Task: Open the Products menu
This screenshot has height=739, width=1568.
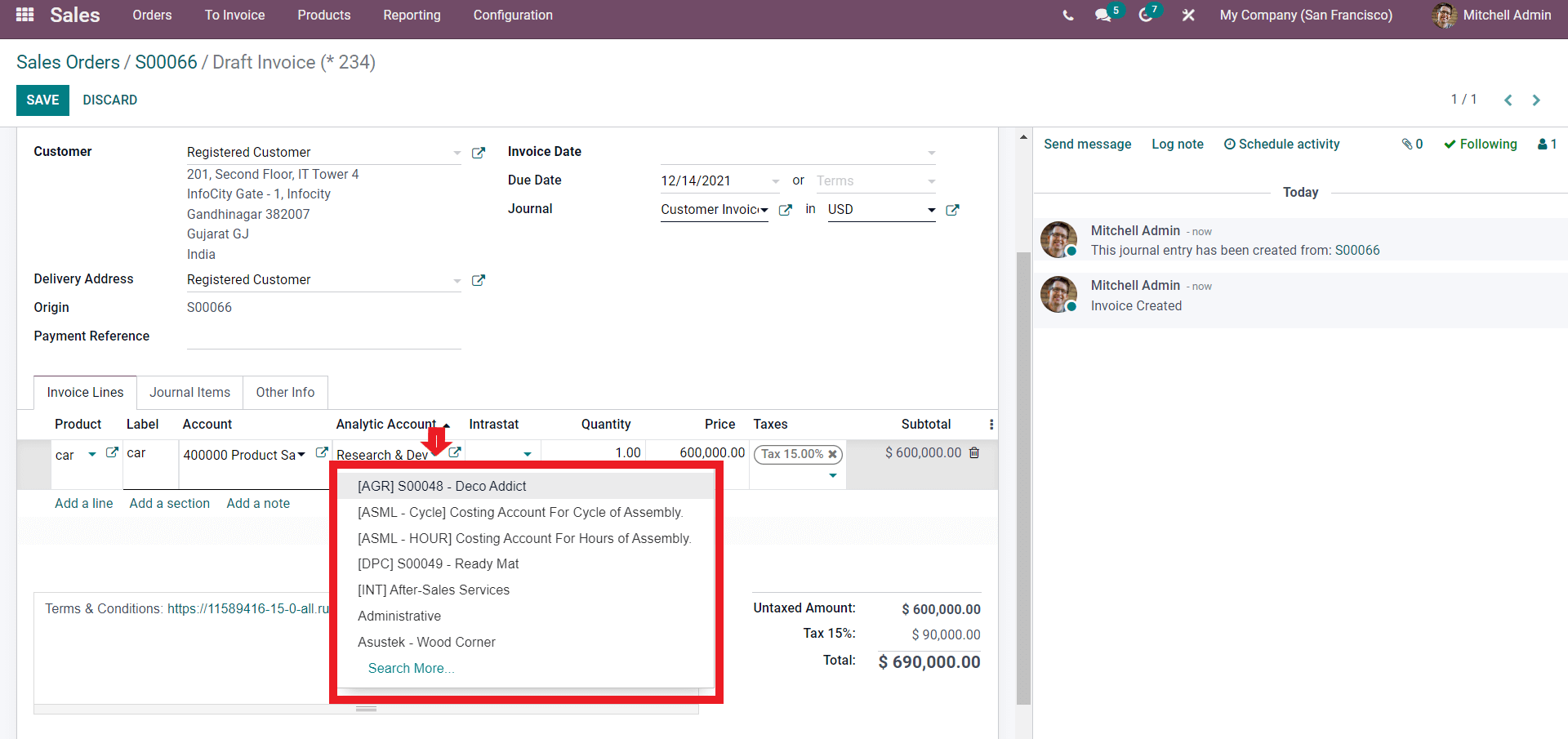Action: click(324, 16)
